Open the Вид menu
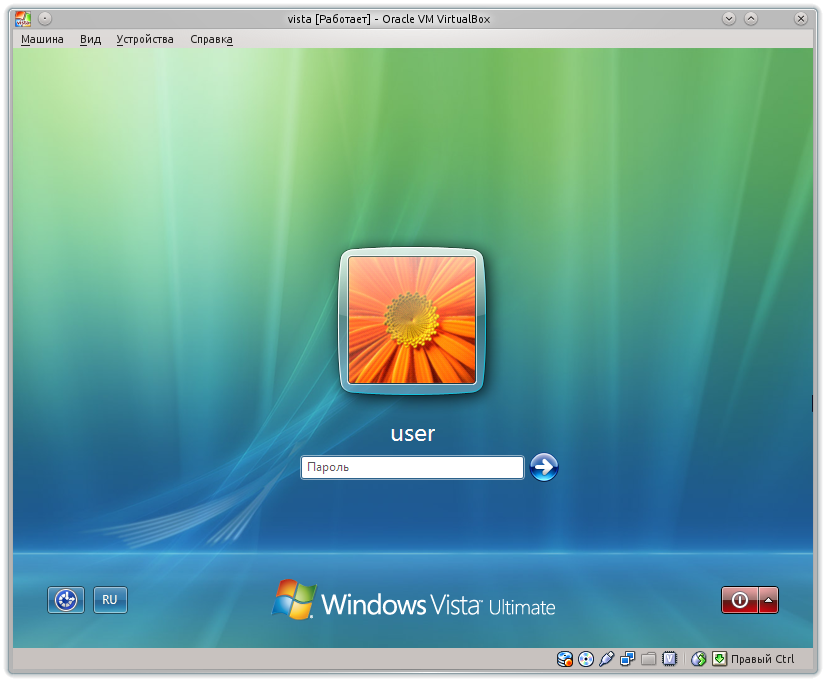 [90, 39]
